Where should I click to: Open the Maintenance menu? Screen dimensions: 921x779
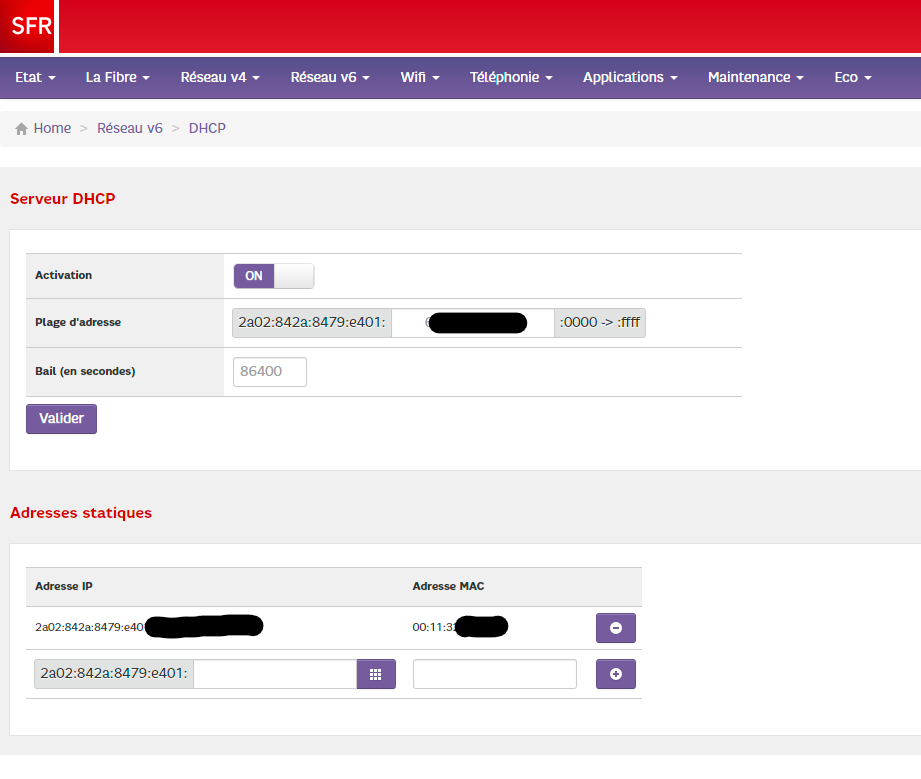tap(755, 77)
